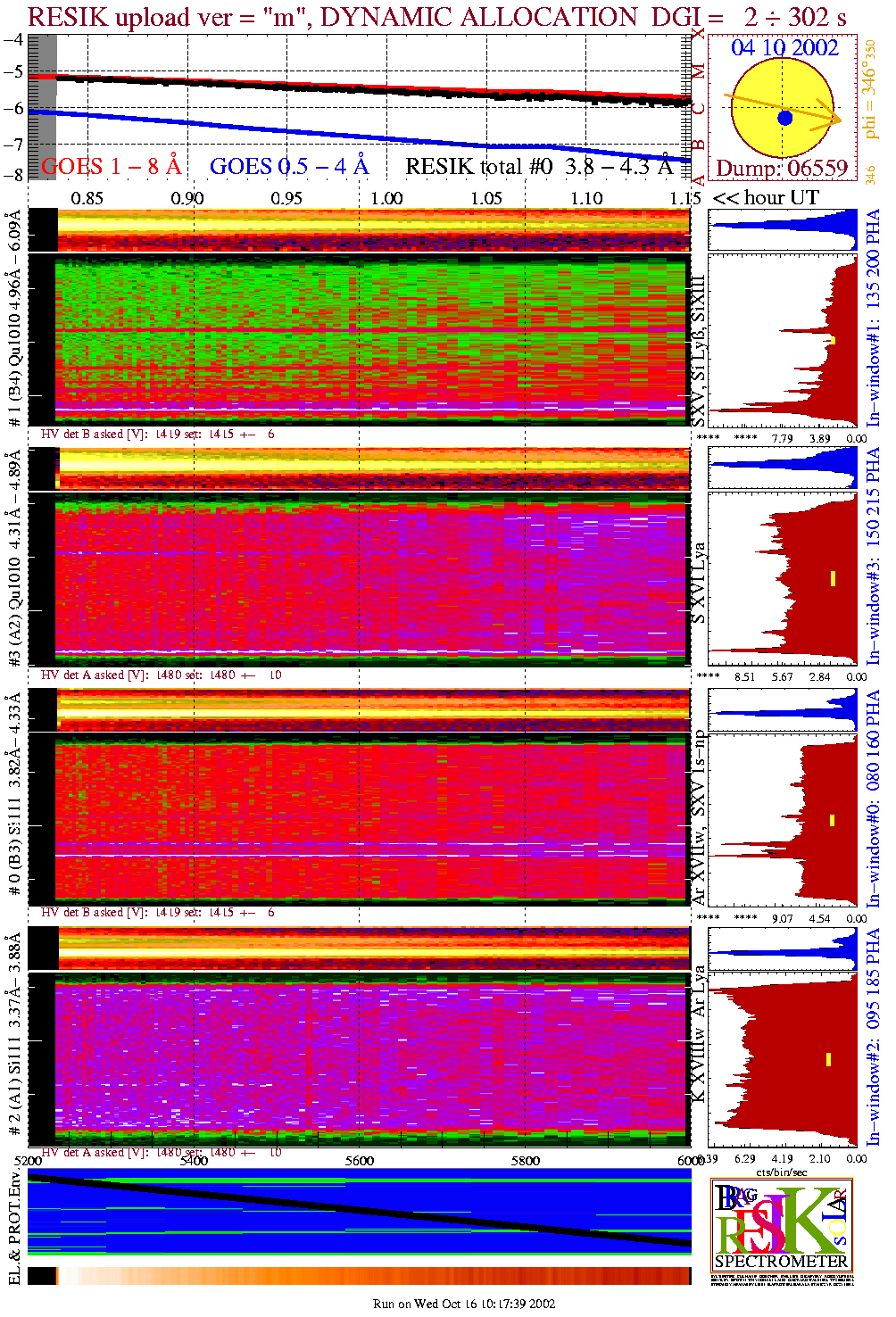
Task: Click the << hour UT axis label
Action: (766, 198)
